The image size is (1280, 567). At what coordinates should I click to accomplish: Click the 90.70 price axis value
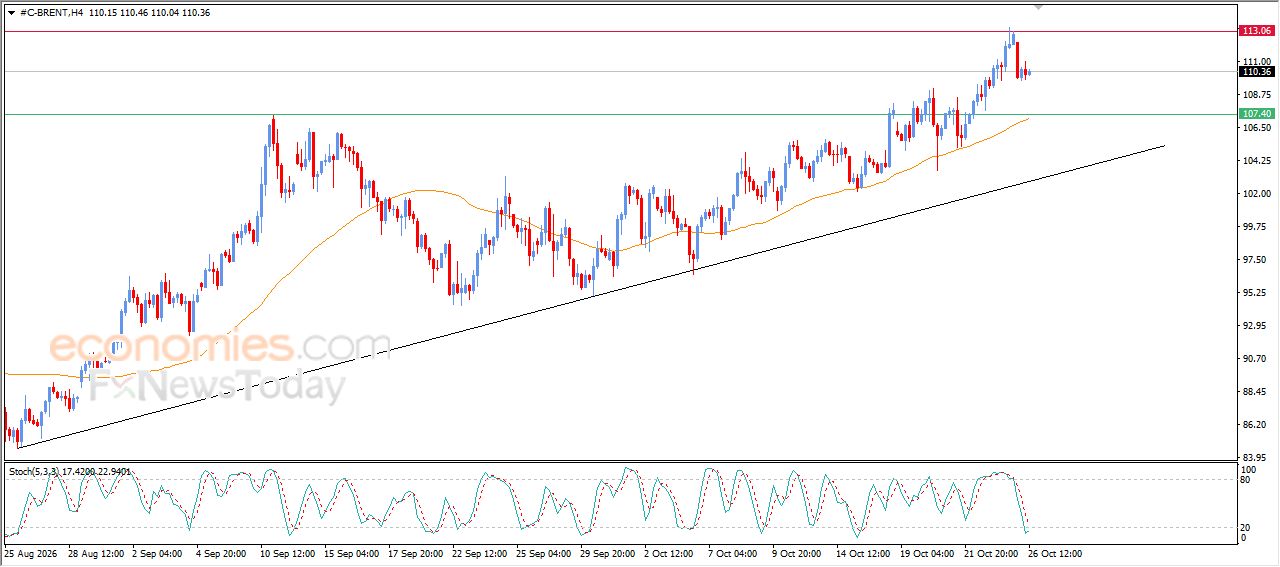1254,358
